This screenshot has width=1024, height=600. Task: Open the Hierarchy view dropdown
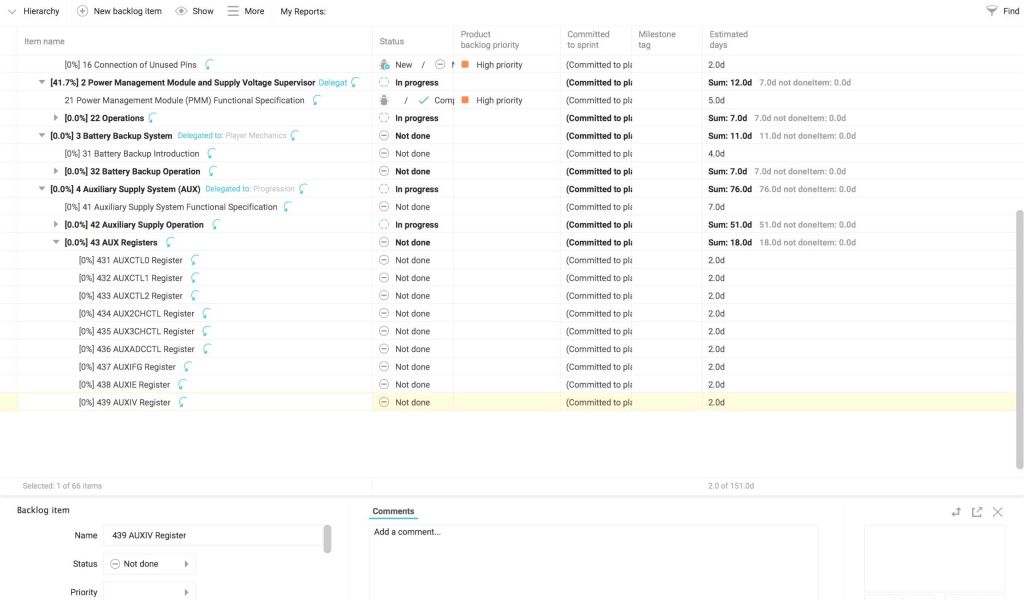(x=12, y=11)
